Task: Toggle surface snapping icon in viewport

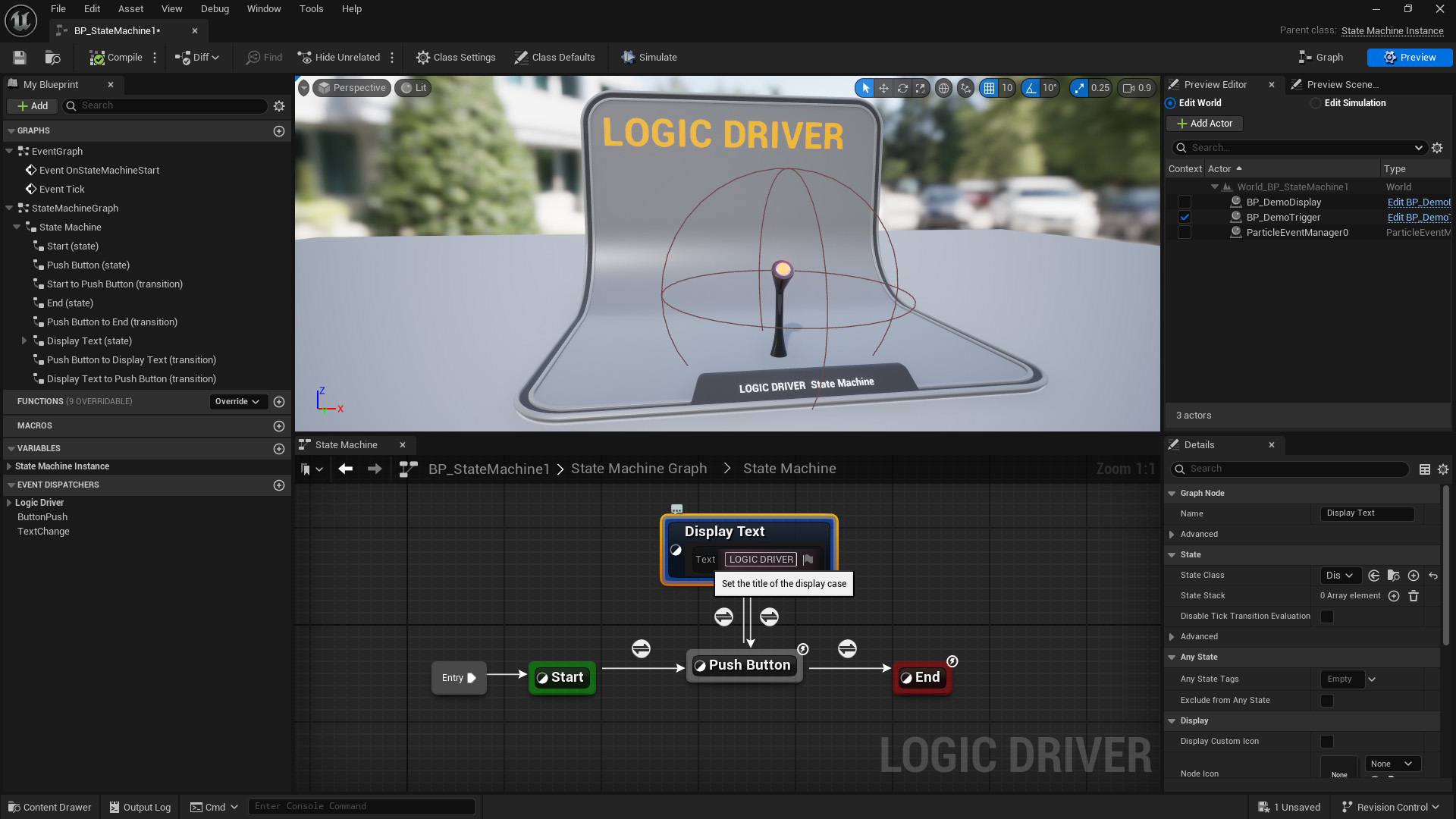Action: pyautogui.click(x=965, y=88)
